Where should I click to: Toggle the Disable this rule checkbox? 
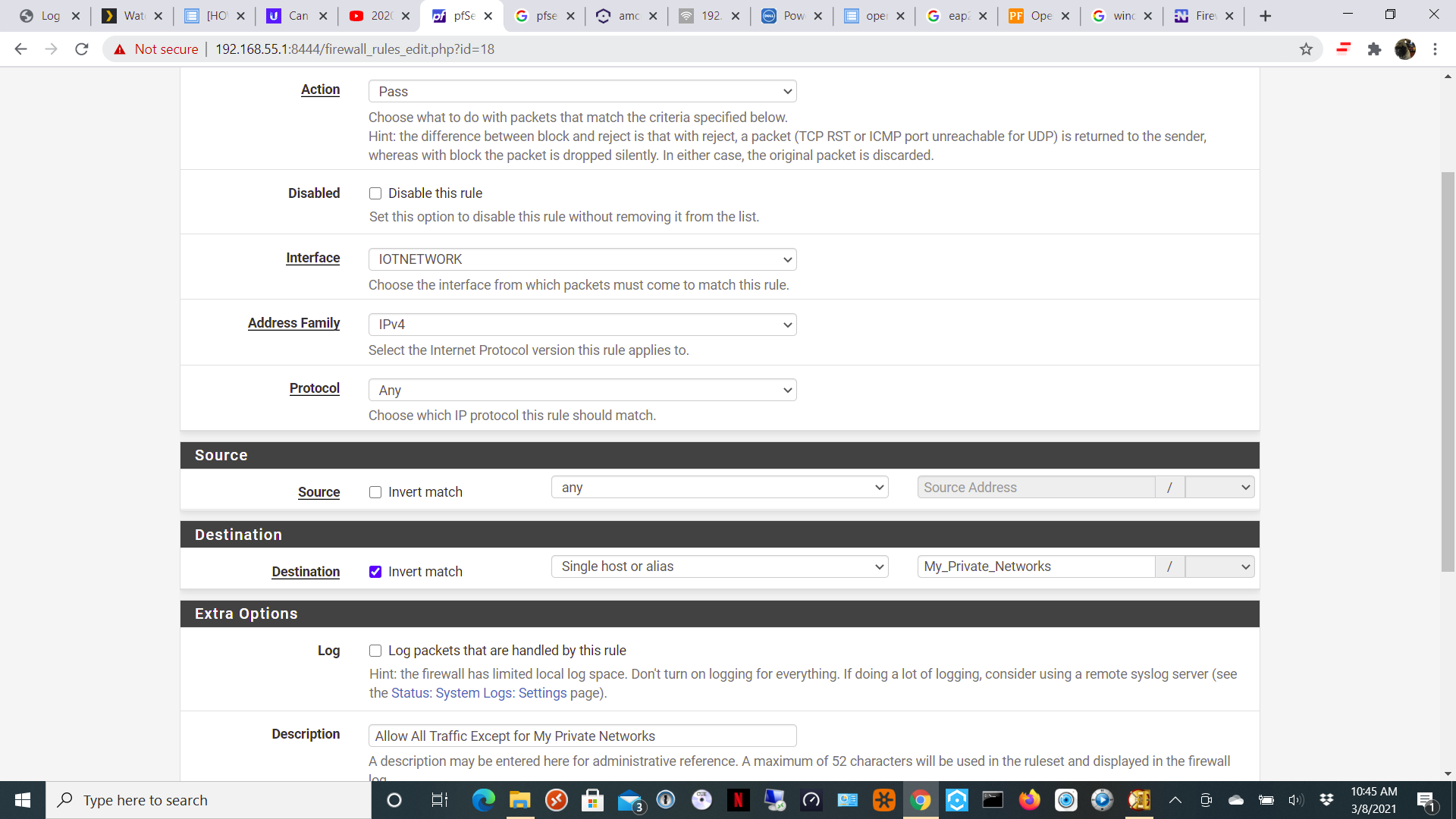tap(375, 193)
